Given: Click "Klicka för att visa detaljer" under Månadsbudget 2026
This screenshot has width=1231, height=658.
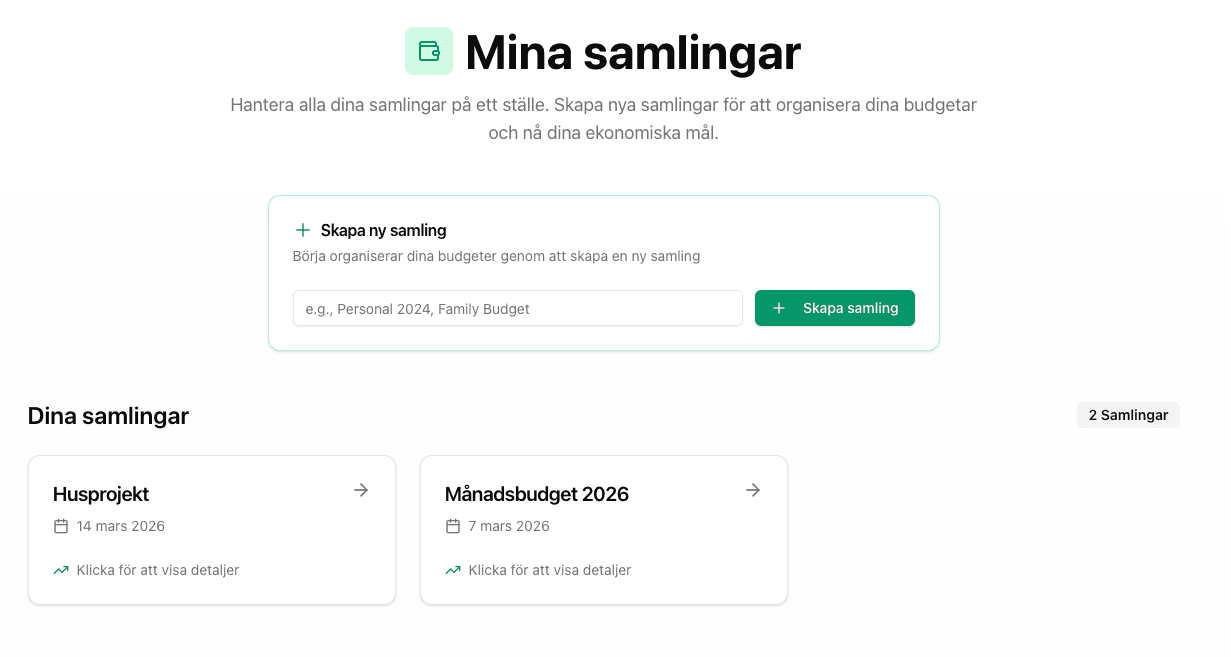Looking at the screenshot, I should (x=550, y=570).
